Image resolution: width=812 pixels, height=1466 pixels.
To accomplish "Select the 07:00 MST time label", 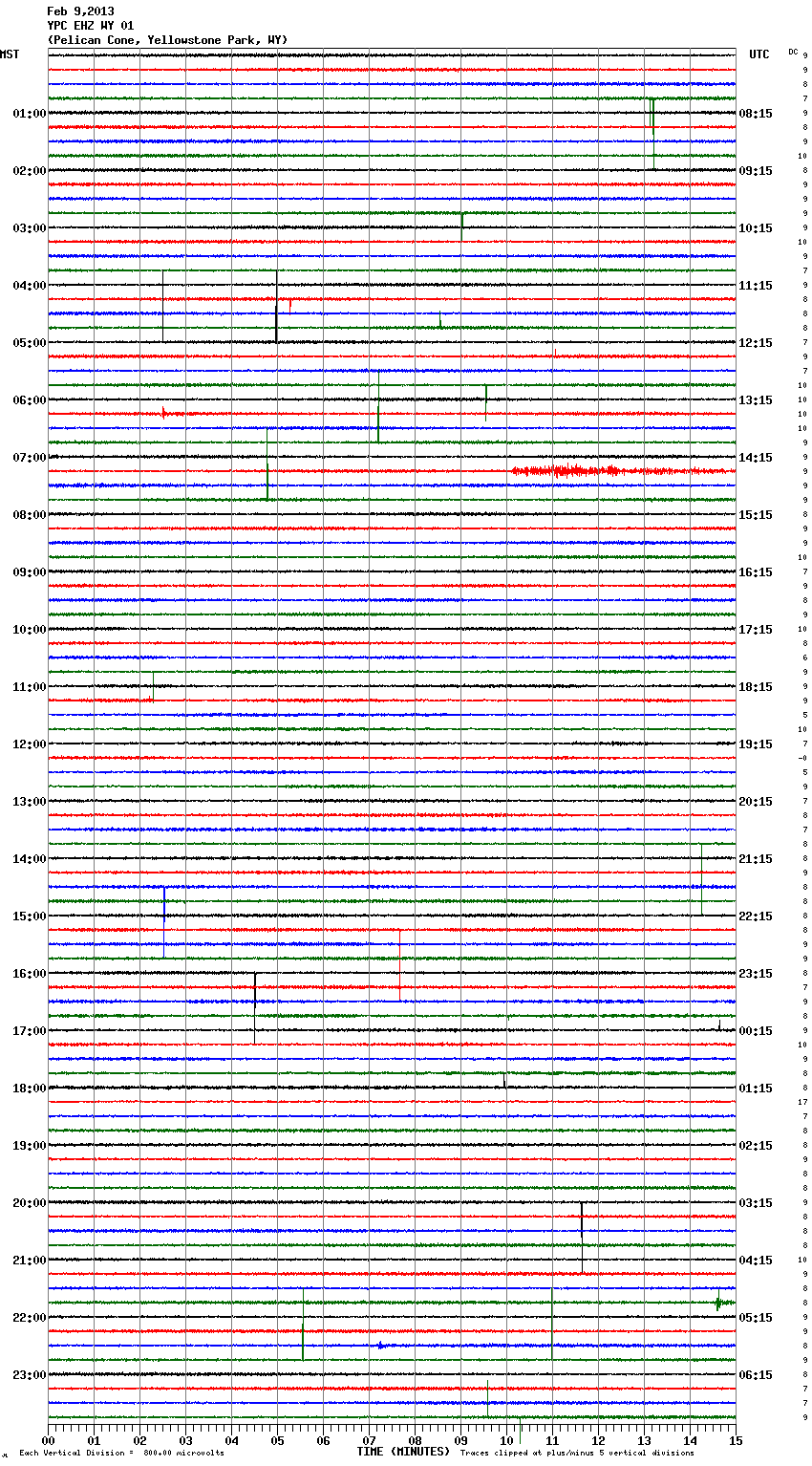I will 30,458.
